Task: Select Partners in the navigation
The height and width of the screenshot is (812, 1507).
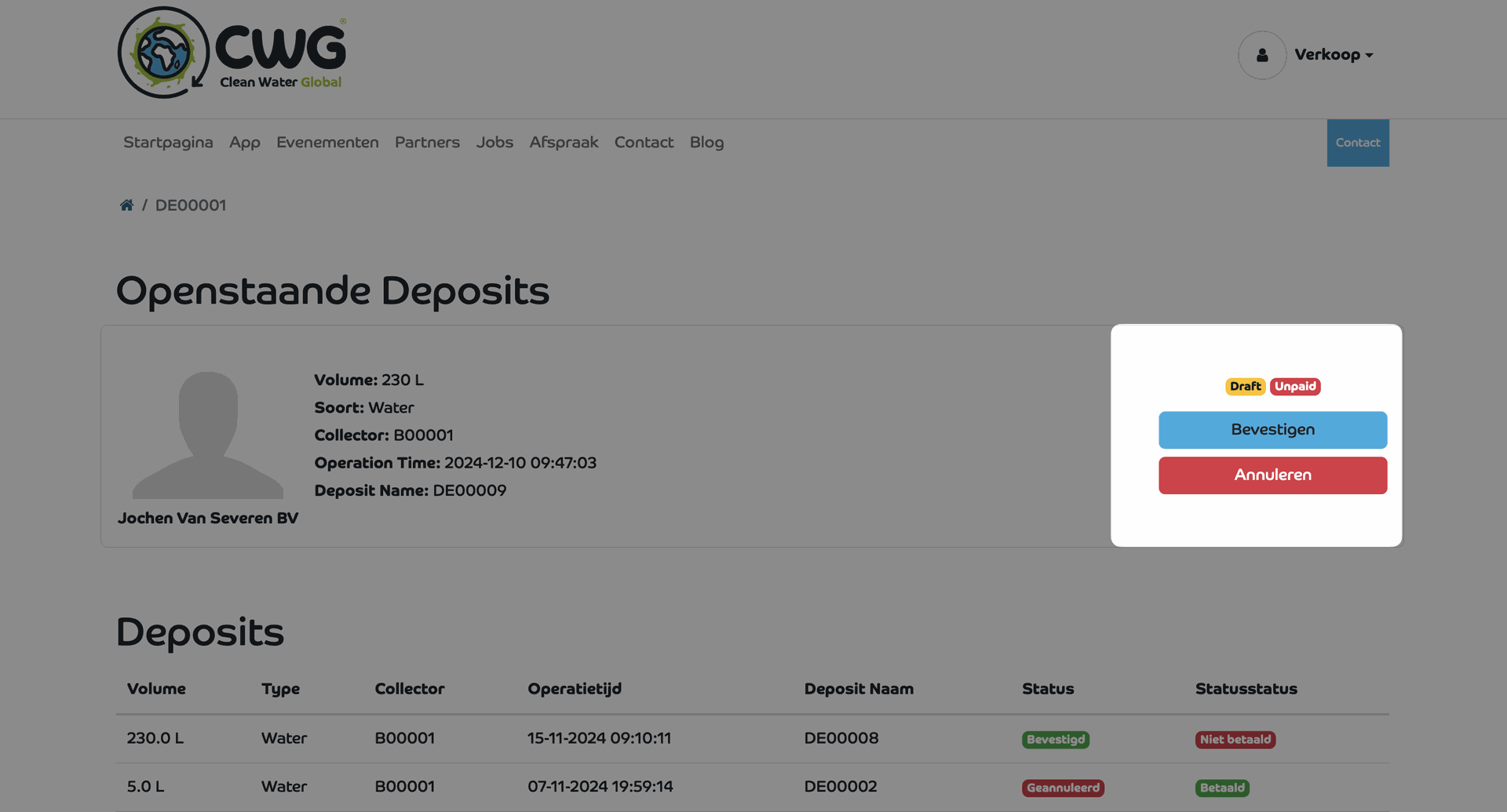Action: point(427,143)
